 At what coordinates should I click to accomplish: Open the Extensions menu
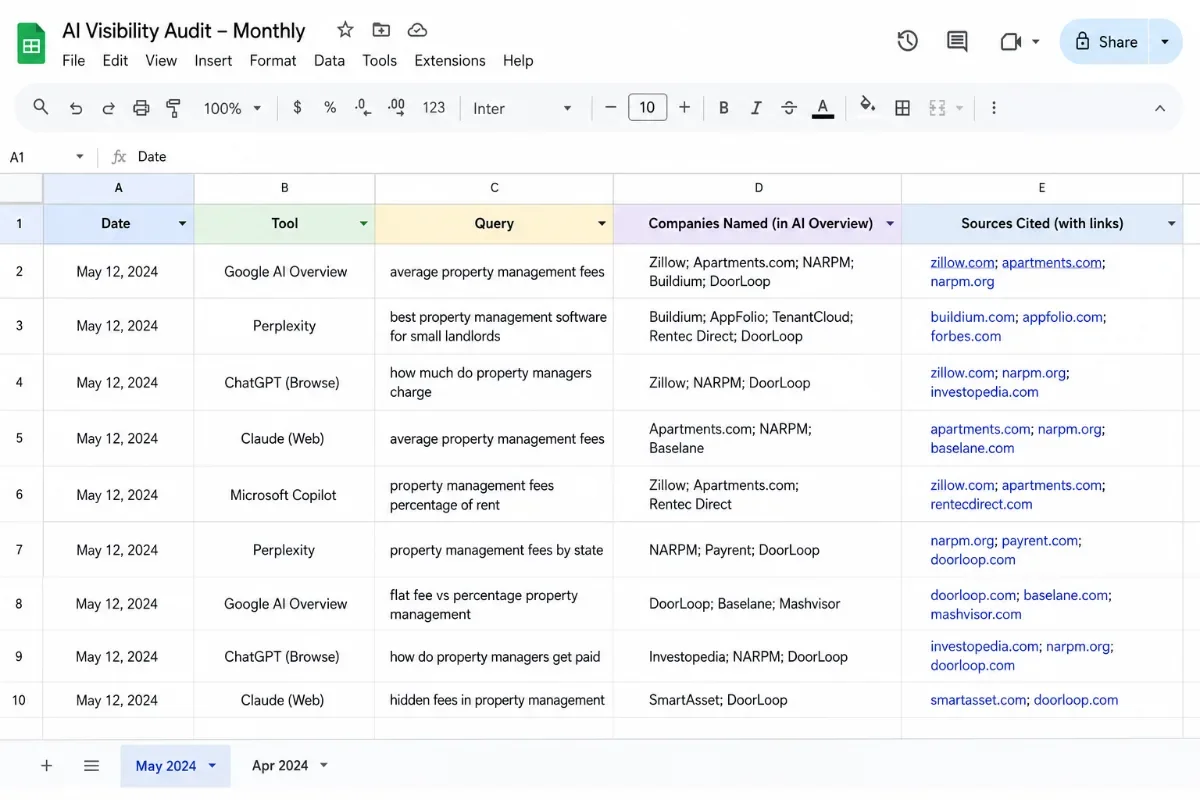coord(450,60)
